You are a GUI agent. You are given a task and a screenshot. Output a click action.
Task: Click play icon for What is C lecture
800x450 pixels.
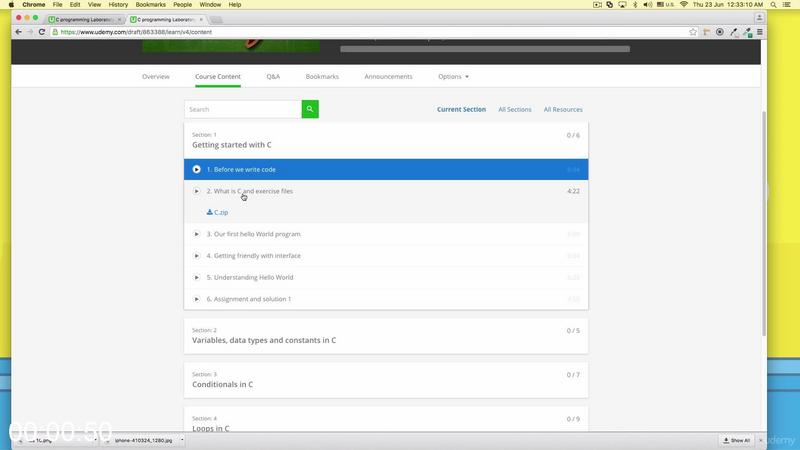tap(196, 191)
